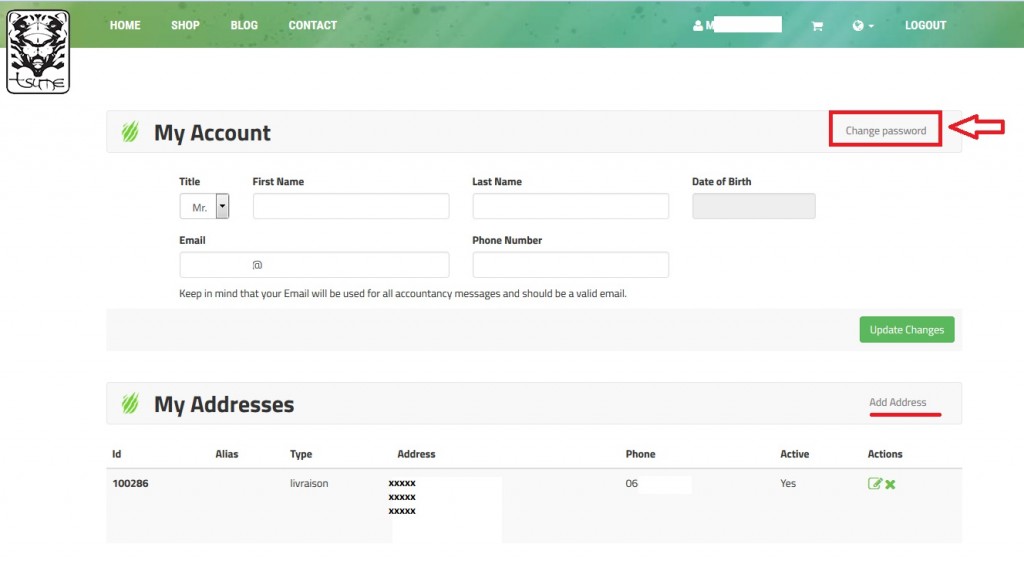Open the Contact page
Image resolution: width=1024 pixels, height=561 pixels.
pyautogui.click(x=313, y=25)
